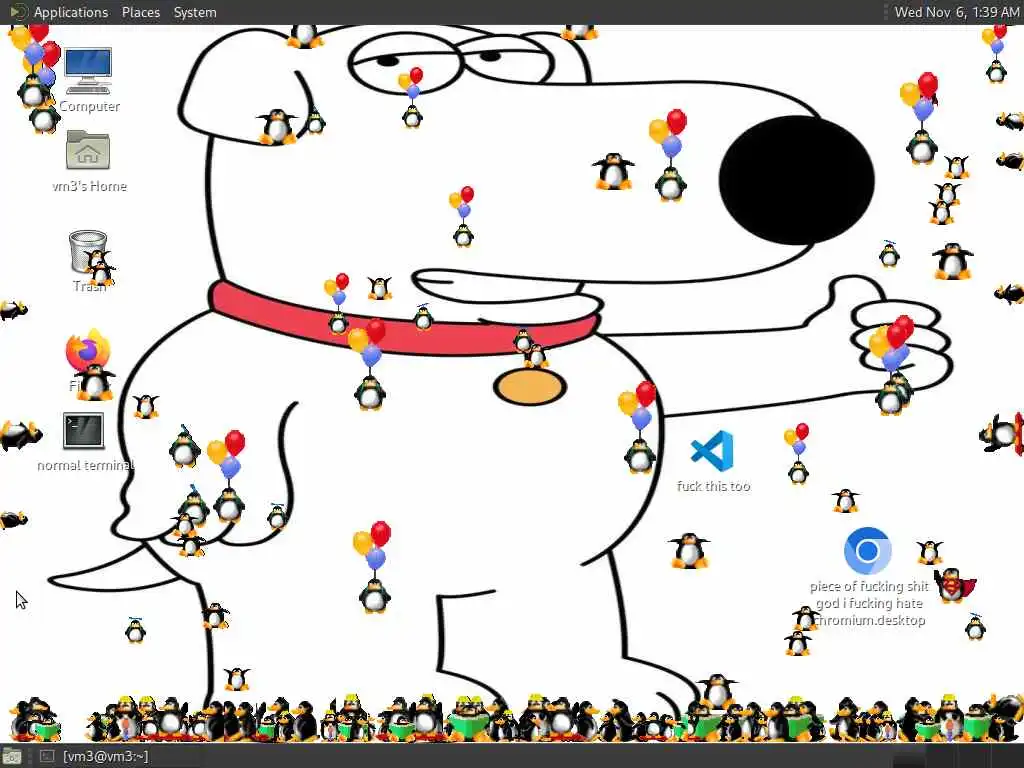The height and width of the screenshot is (768, 1024).
Task: Open the normal terminal launcher icon
Action: 84,431
